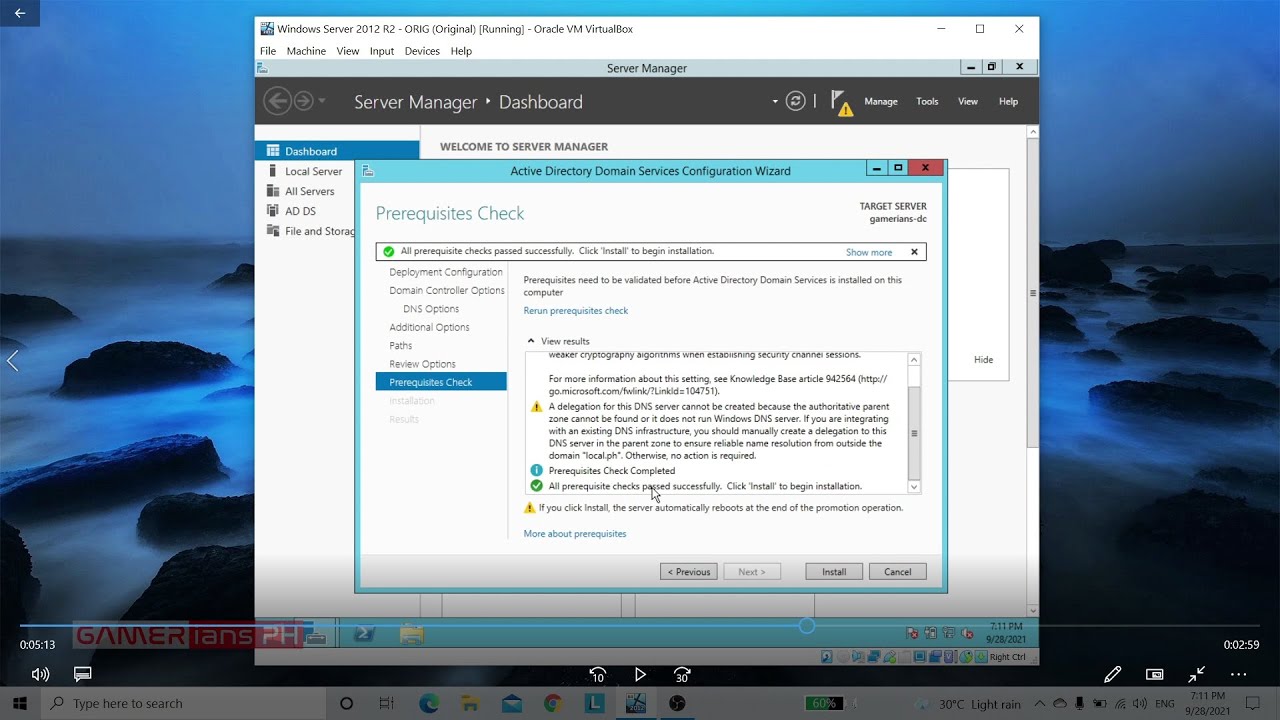The height and width of the screenshot is (720, 1280).
Task: Click the results list scroll-down arrow
Action: click(x=914, y=486)
